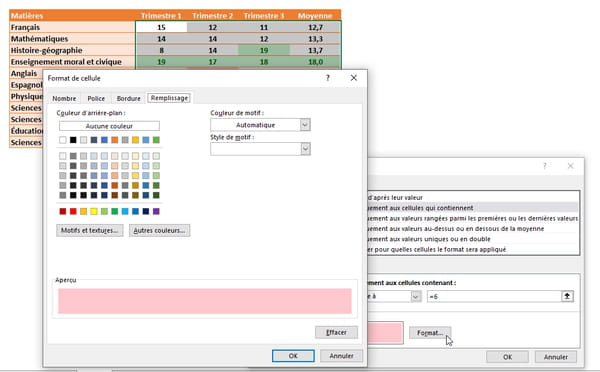Select the Mathématiques row label cell
600x372 pixels.
pos(72,39)
